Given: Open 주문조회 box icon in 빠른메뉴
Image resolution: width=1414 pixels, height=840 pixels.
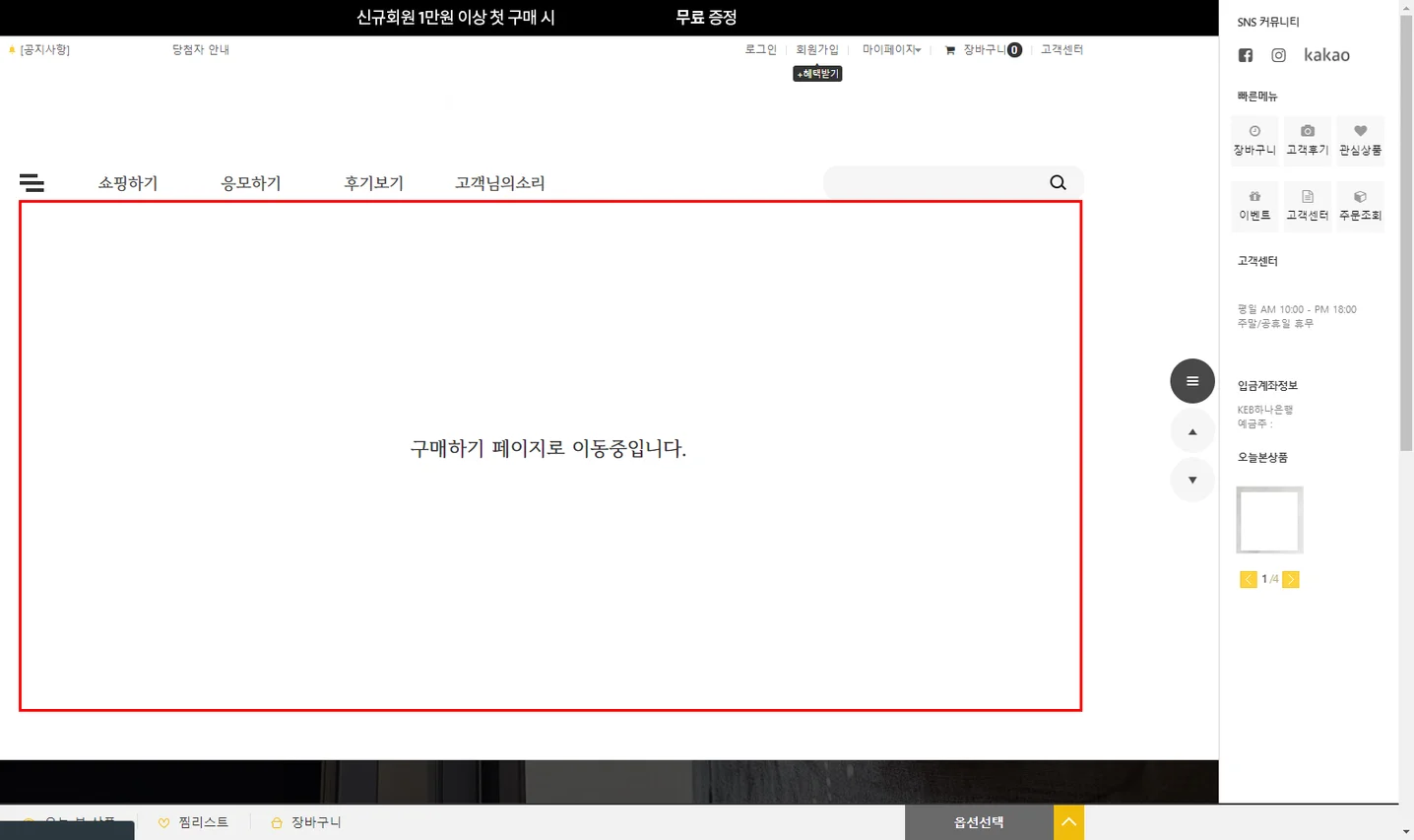Looking at the screenshot, I should (x=1360, y=206).
